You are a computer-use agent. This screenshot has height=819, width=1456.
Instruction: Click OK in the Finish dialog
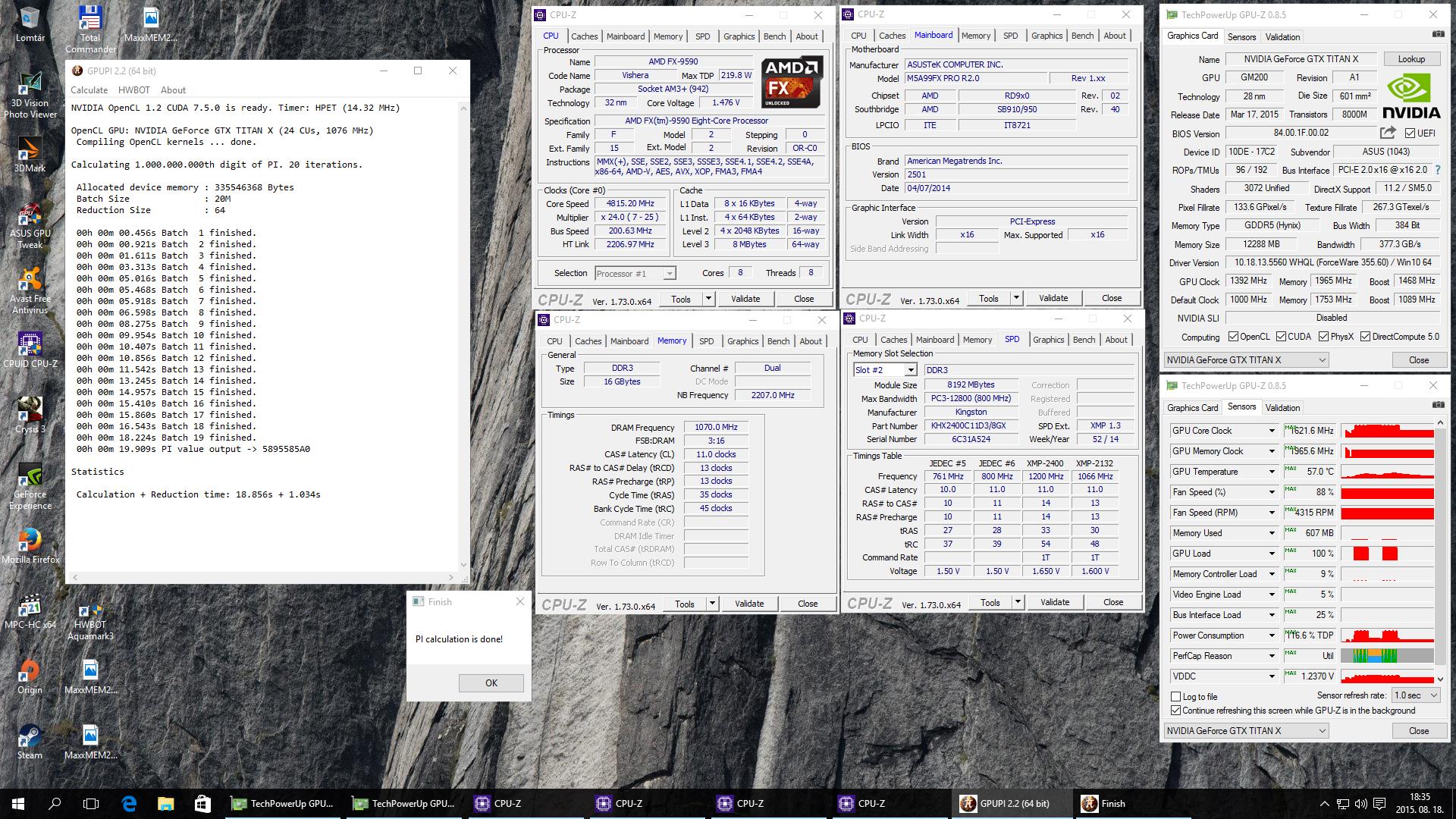pyautogui.click(x=491, y=683)
